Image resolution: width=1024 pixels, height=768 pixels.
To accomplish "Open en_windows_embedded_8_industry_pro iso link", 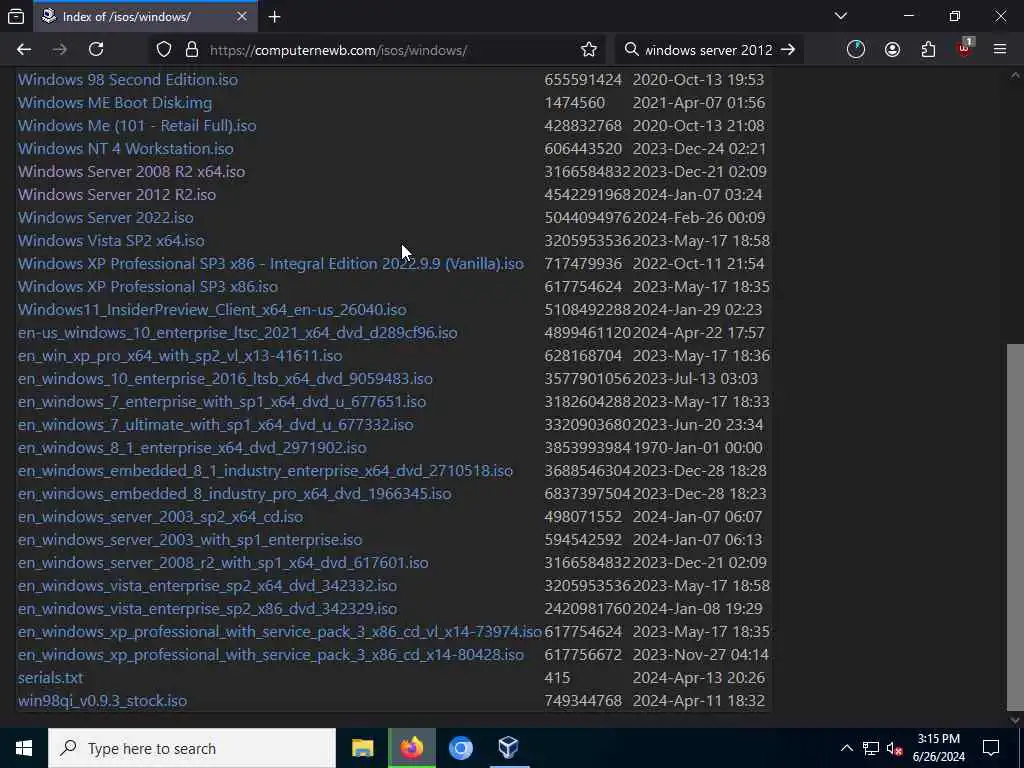I will pos(234,494).
